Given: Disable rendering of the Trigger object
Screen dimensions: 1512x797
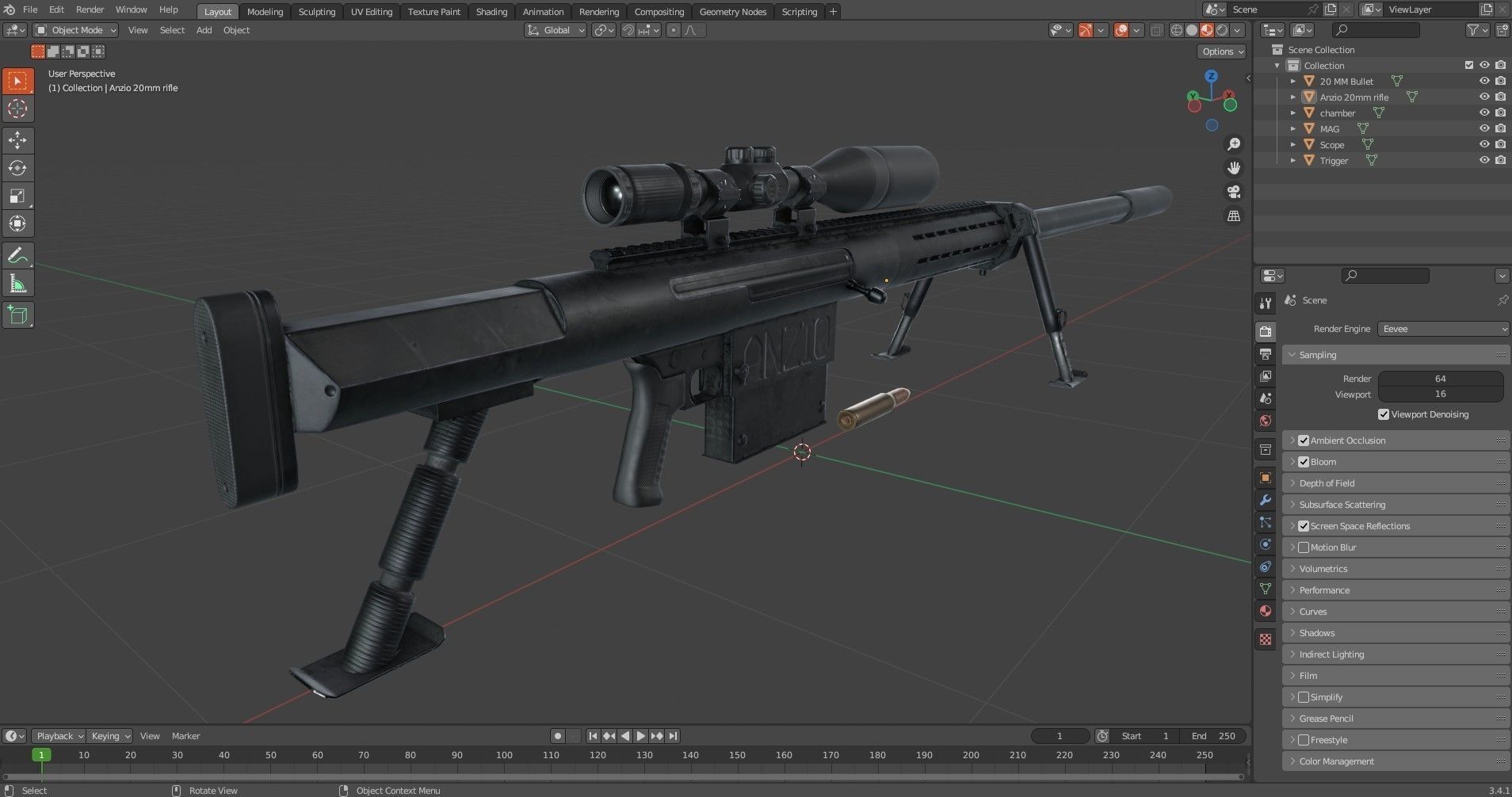Looking at the screenshot, I should coord(1500,160).
